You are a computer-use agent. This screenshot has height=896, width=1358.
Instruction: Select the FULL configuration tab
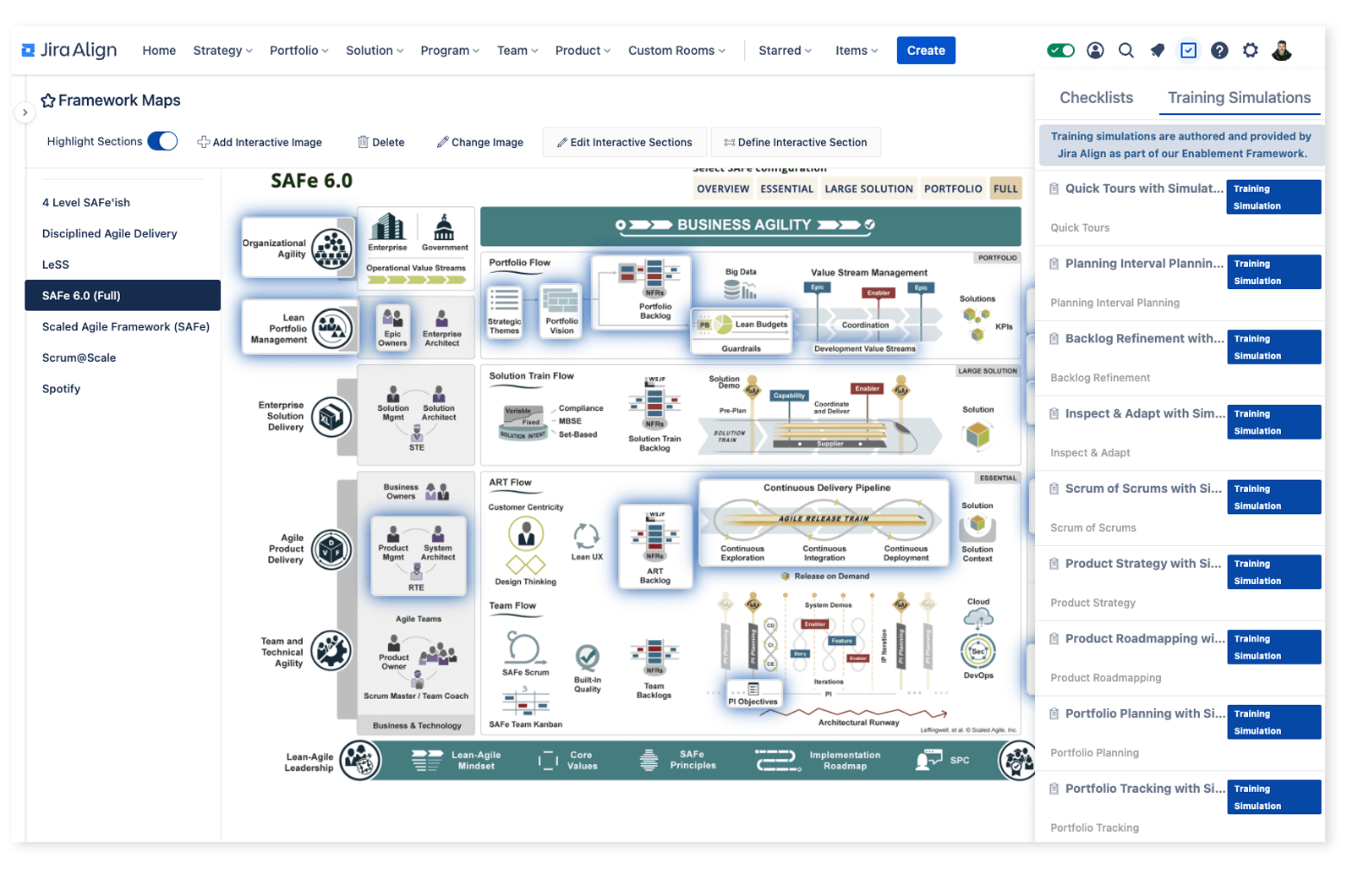(1005, 189)
